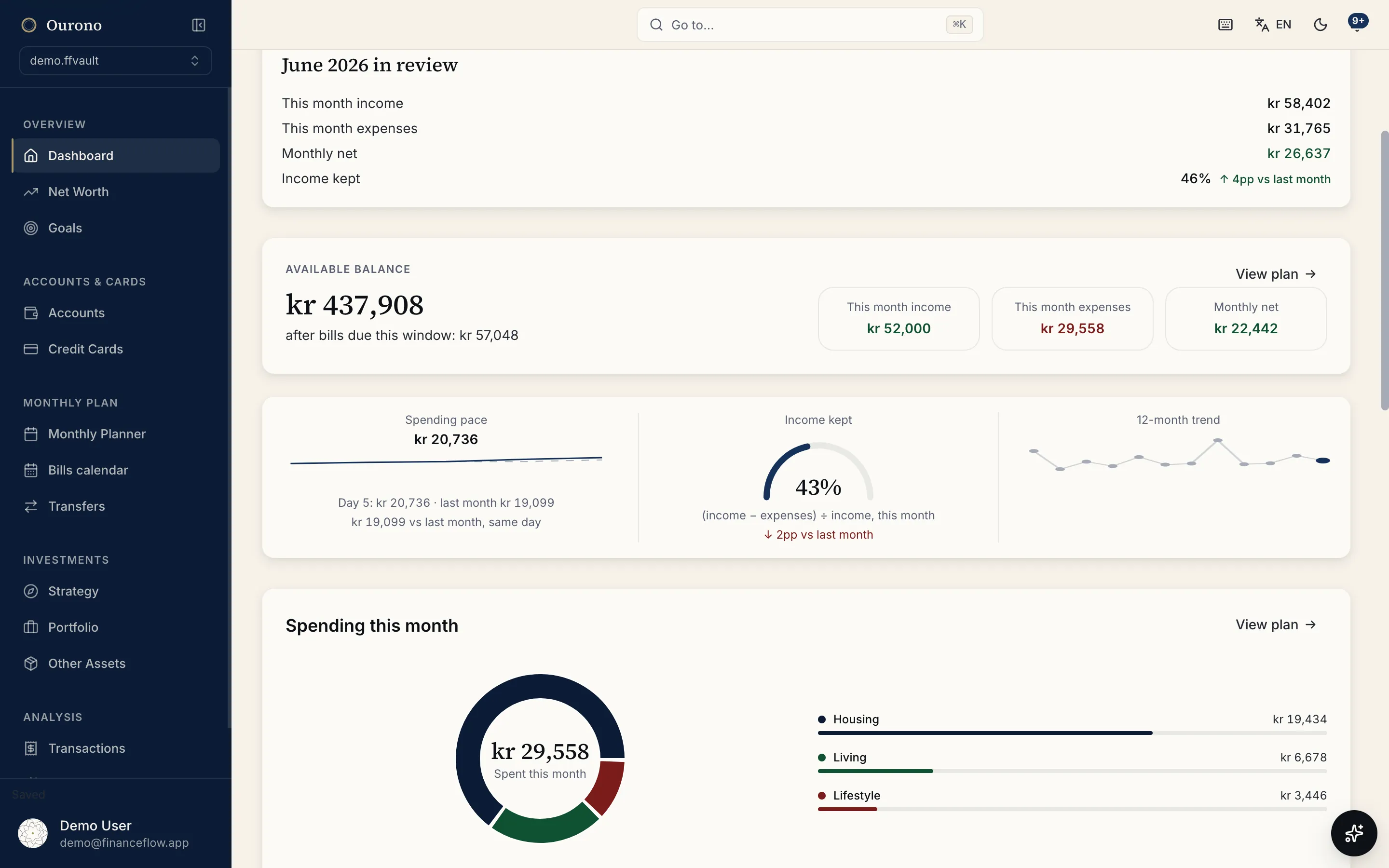Collapse the sidebar with the panel icon

click(x=199, y=25)
